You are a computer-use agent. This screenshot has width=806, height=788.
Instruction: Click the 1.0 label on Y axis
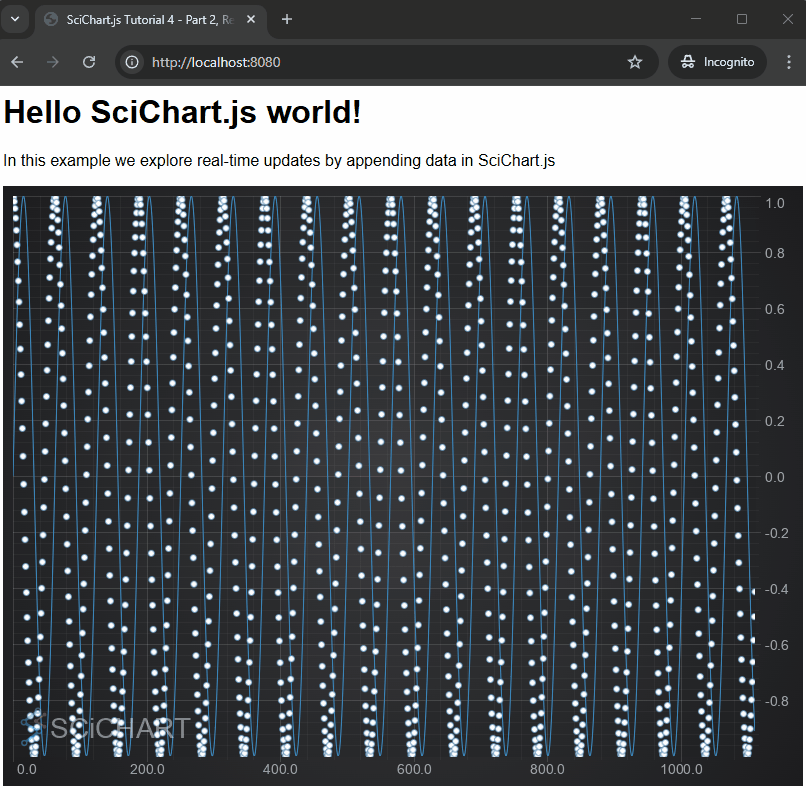point(746,203)
